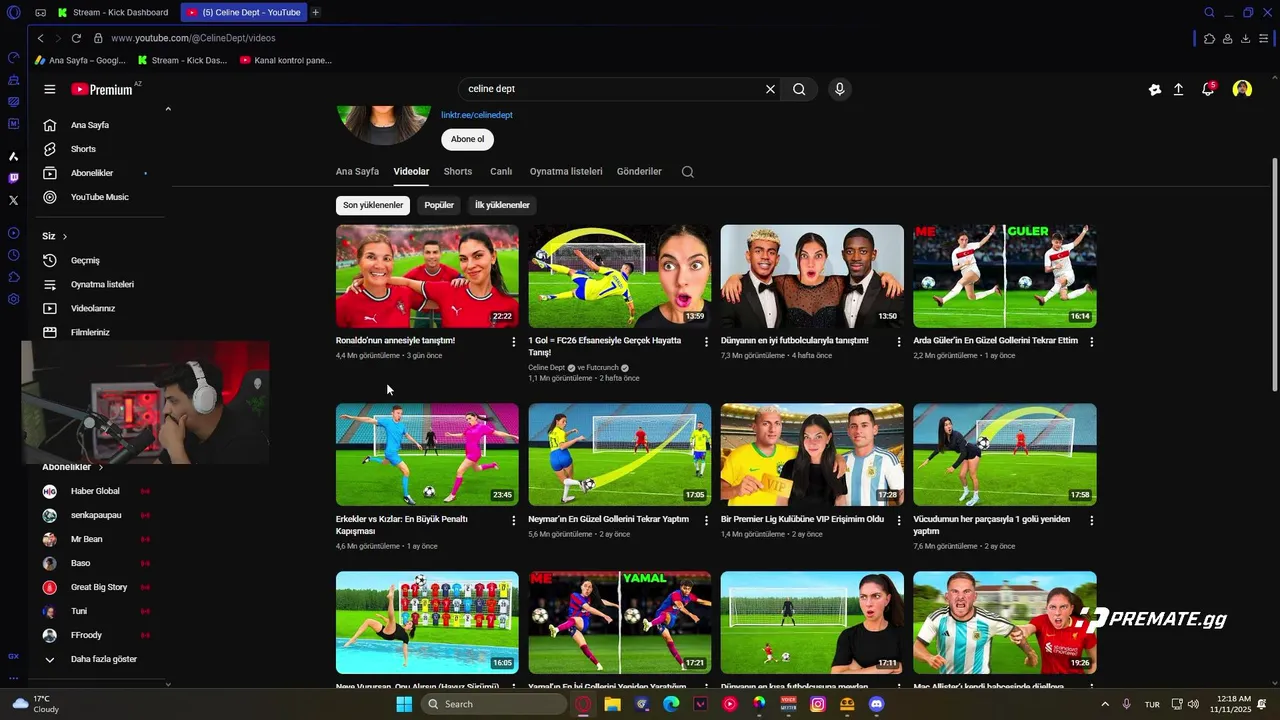Expand the Abonelikler section heading
This screenshot has height=720, width=1280.
tap(72, 467)
